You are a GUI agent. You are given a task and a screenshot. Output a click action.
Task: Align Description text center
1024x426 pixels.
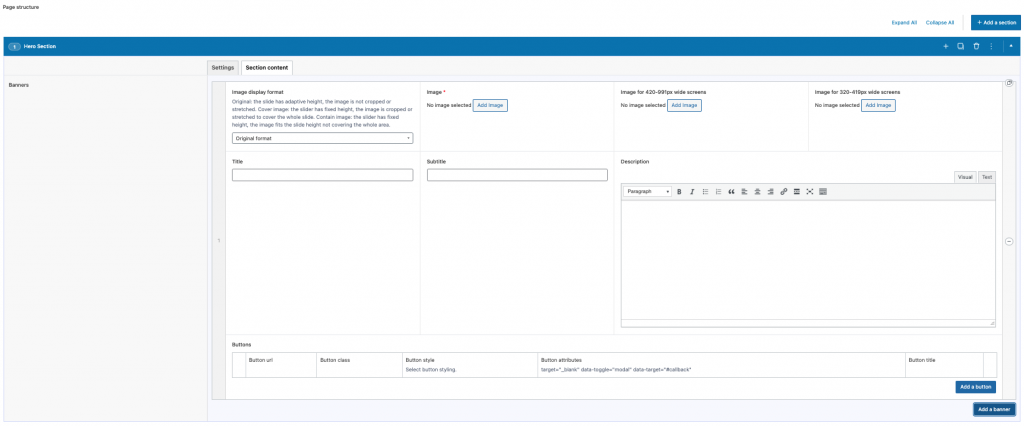pyautogui.click(x=758, y=191)
